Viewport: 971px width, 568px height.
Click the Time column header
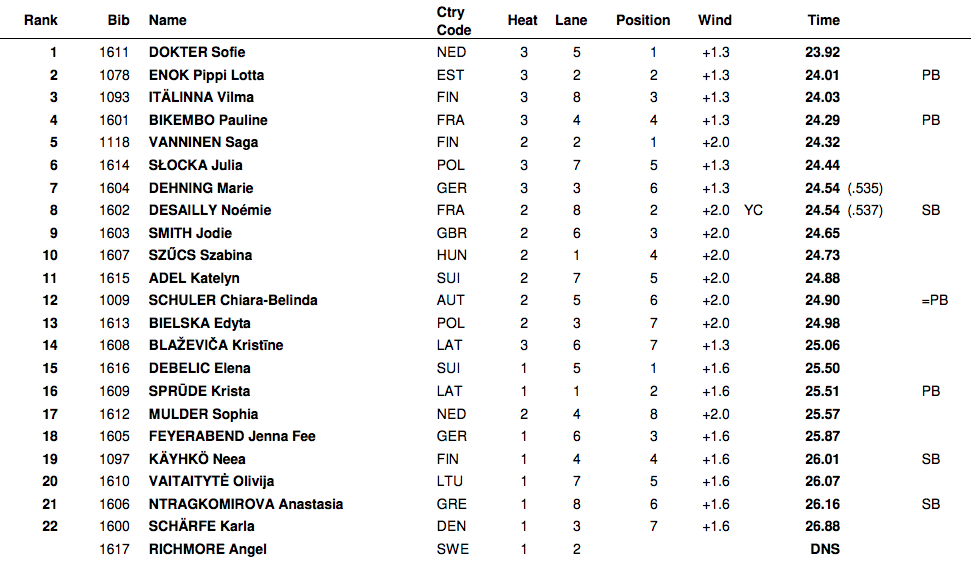click(x=823, y=20)
